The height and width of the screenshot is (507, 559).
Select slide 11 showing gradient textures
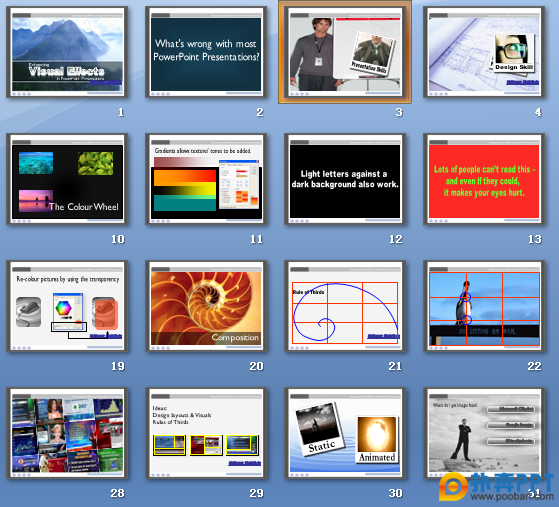206,179
